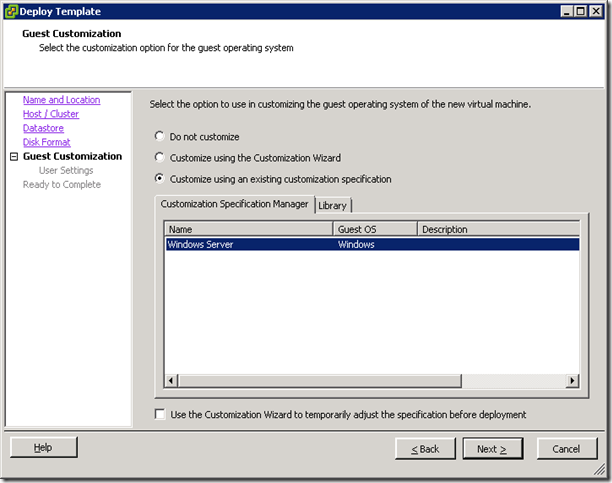612x483 pixels.
Task: Collapse the Guest Customization tree node
Action: [x=14, y=157]
